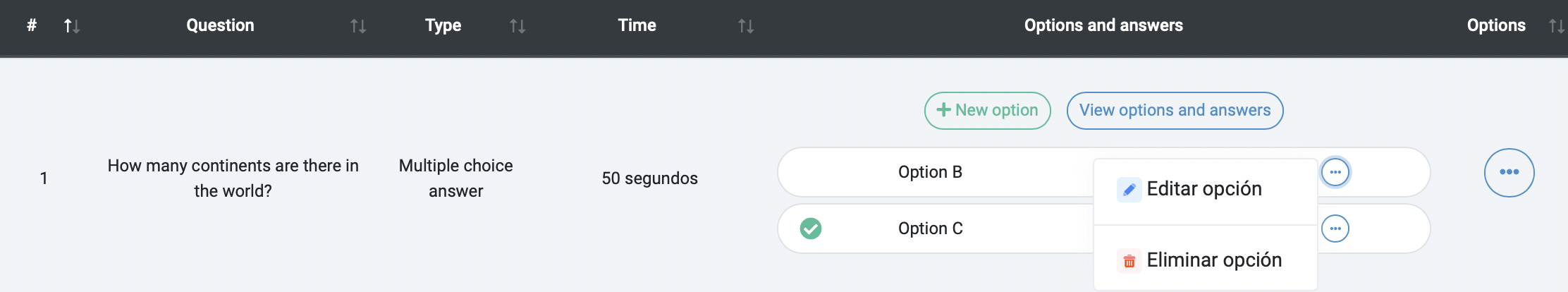1568x292 pixels.
Task: Sort the Options column using arrows
Action: click(x=1557, y=26)
